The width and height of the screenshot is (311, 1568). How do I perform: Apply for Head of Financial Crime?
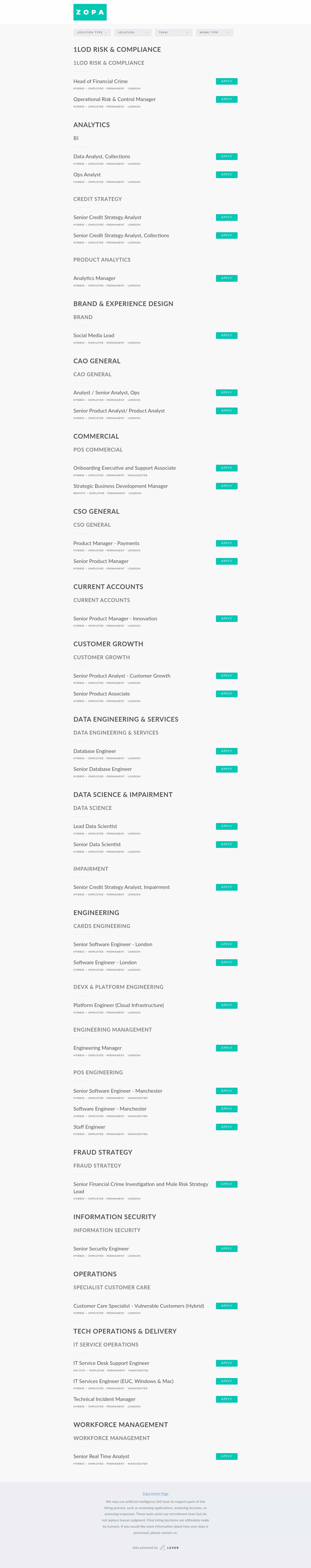click(x=226, y=81)
